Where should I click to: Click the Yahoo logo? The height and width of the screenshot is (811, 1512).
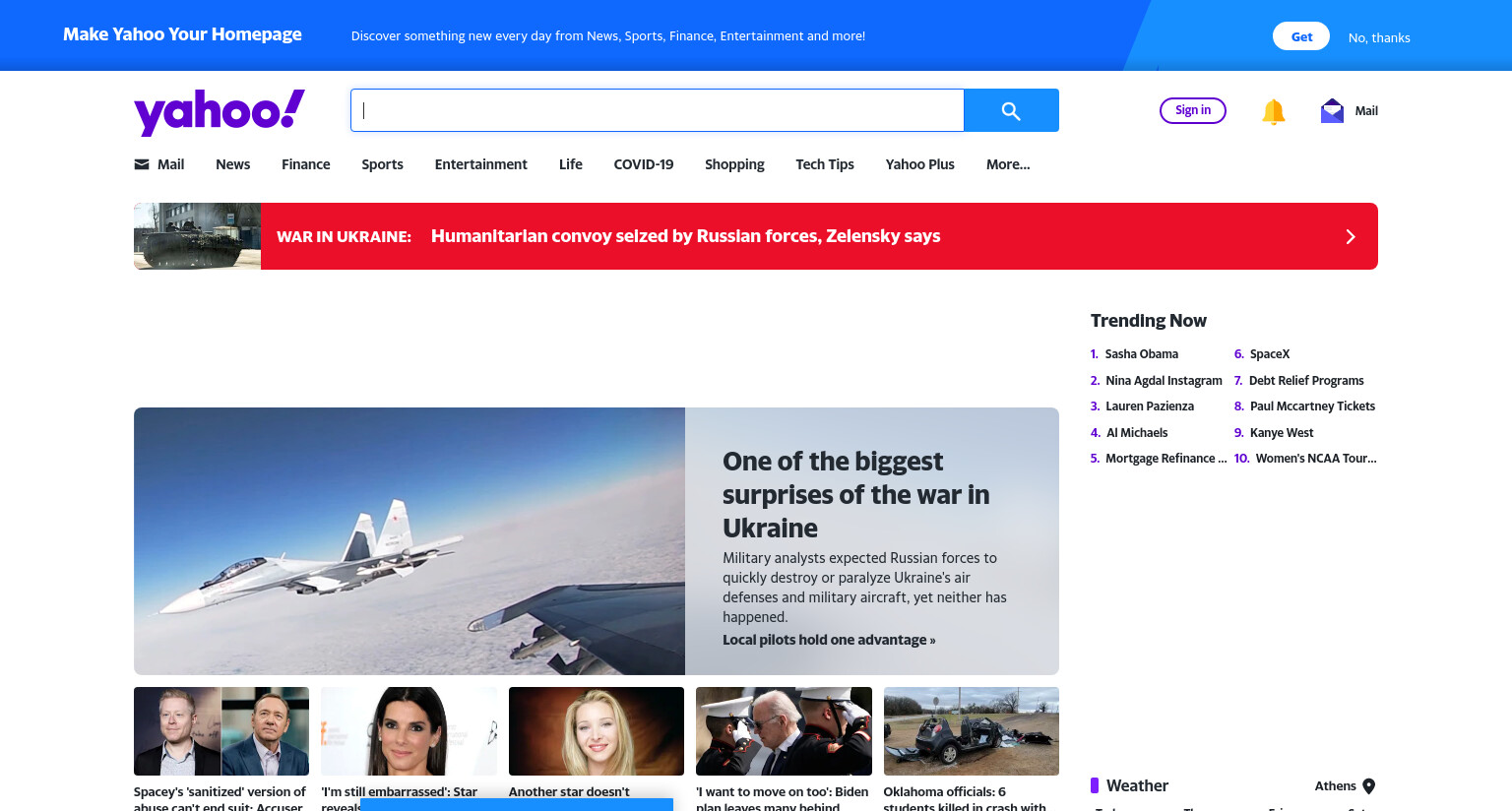pyautogui.click(x=220, y=111)
